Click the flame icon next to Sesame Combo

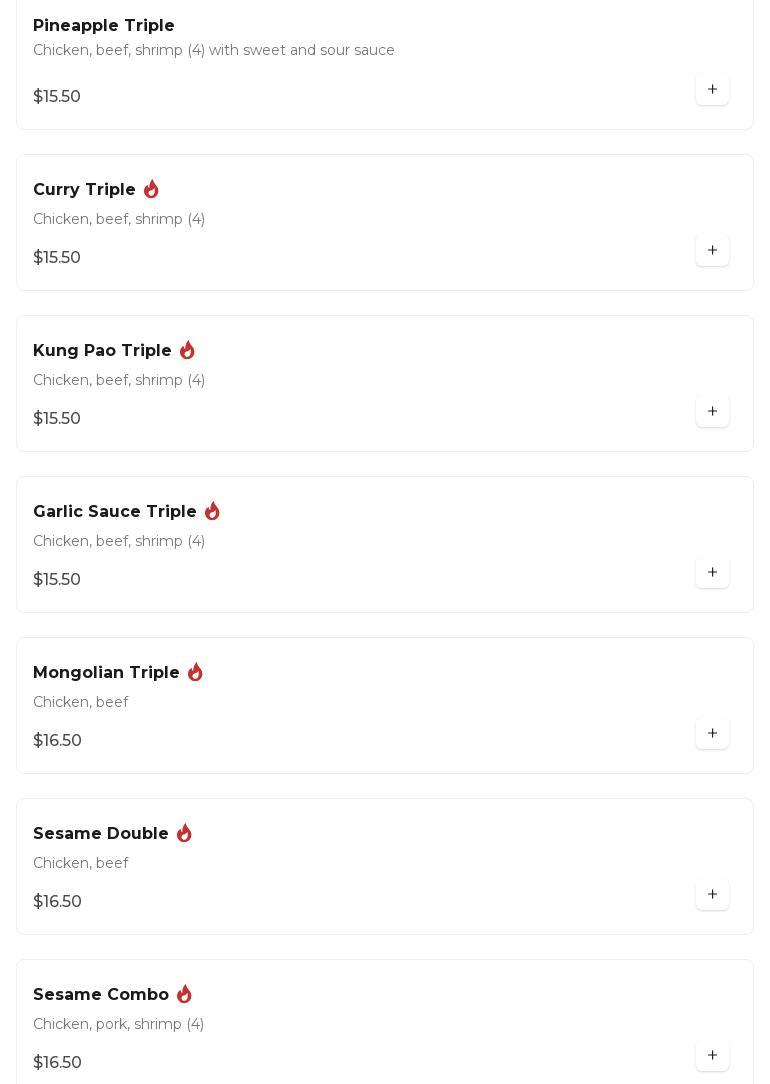(184, 994)
